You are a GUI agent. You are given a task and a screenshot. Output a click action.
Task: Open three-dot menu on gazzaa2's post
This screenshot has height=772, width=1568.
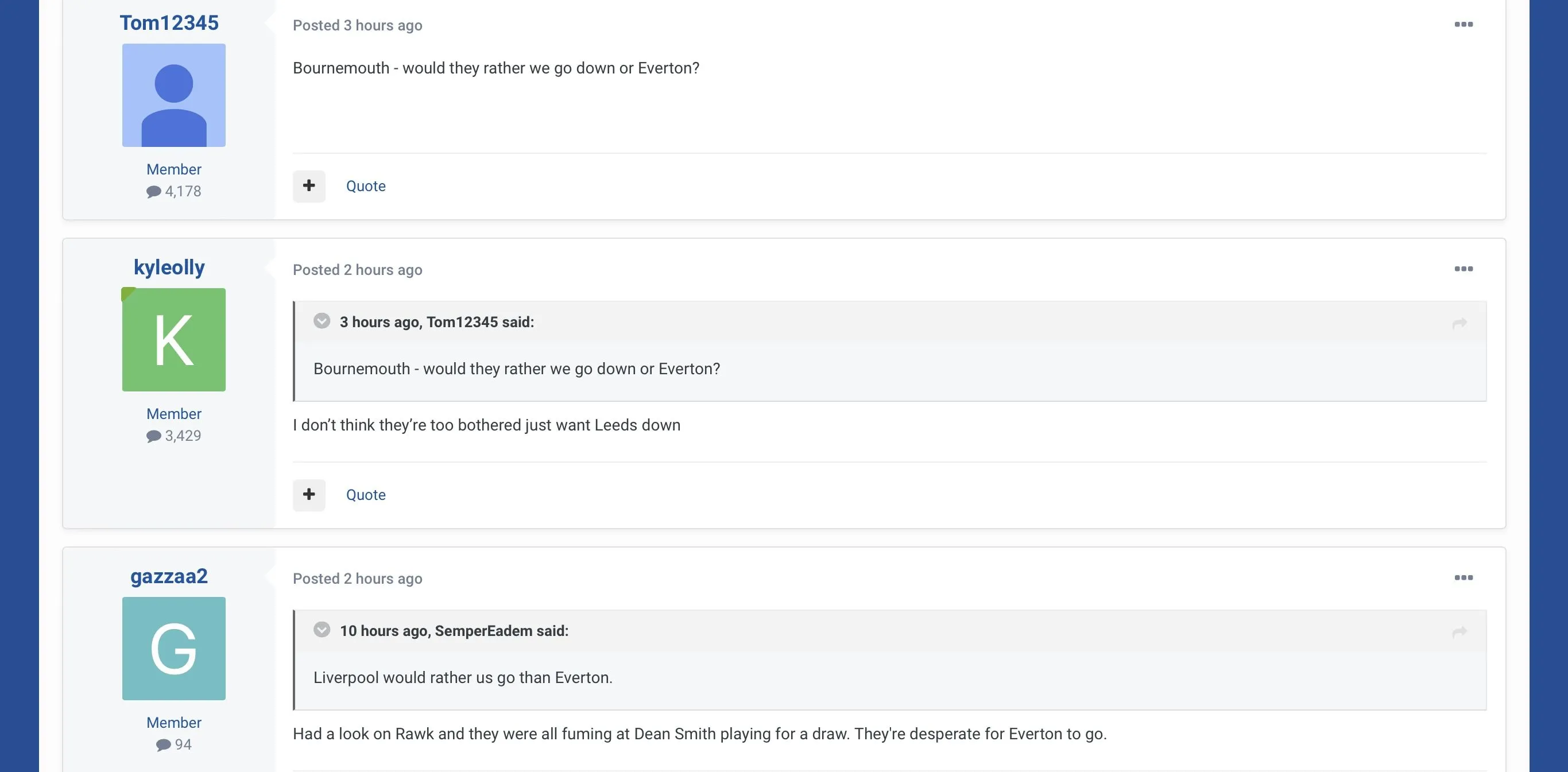pyautogui.click(x=1464, y=577)
